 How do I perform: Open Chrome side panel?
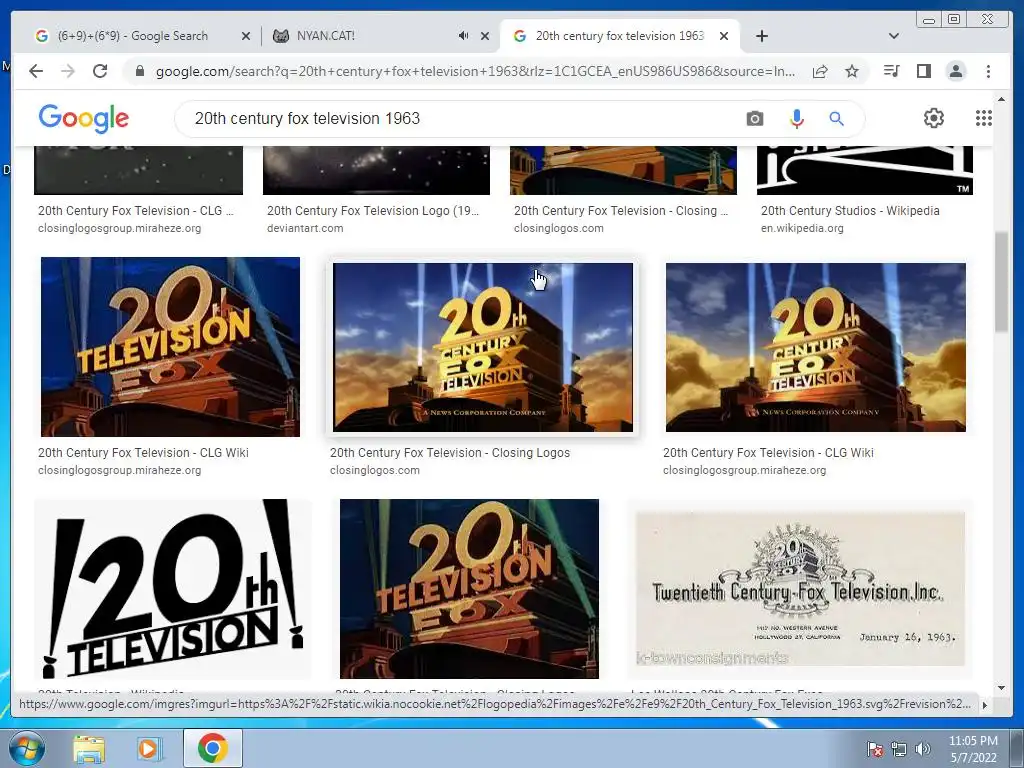(x=923, y=71)
